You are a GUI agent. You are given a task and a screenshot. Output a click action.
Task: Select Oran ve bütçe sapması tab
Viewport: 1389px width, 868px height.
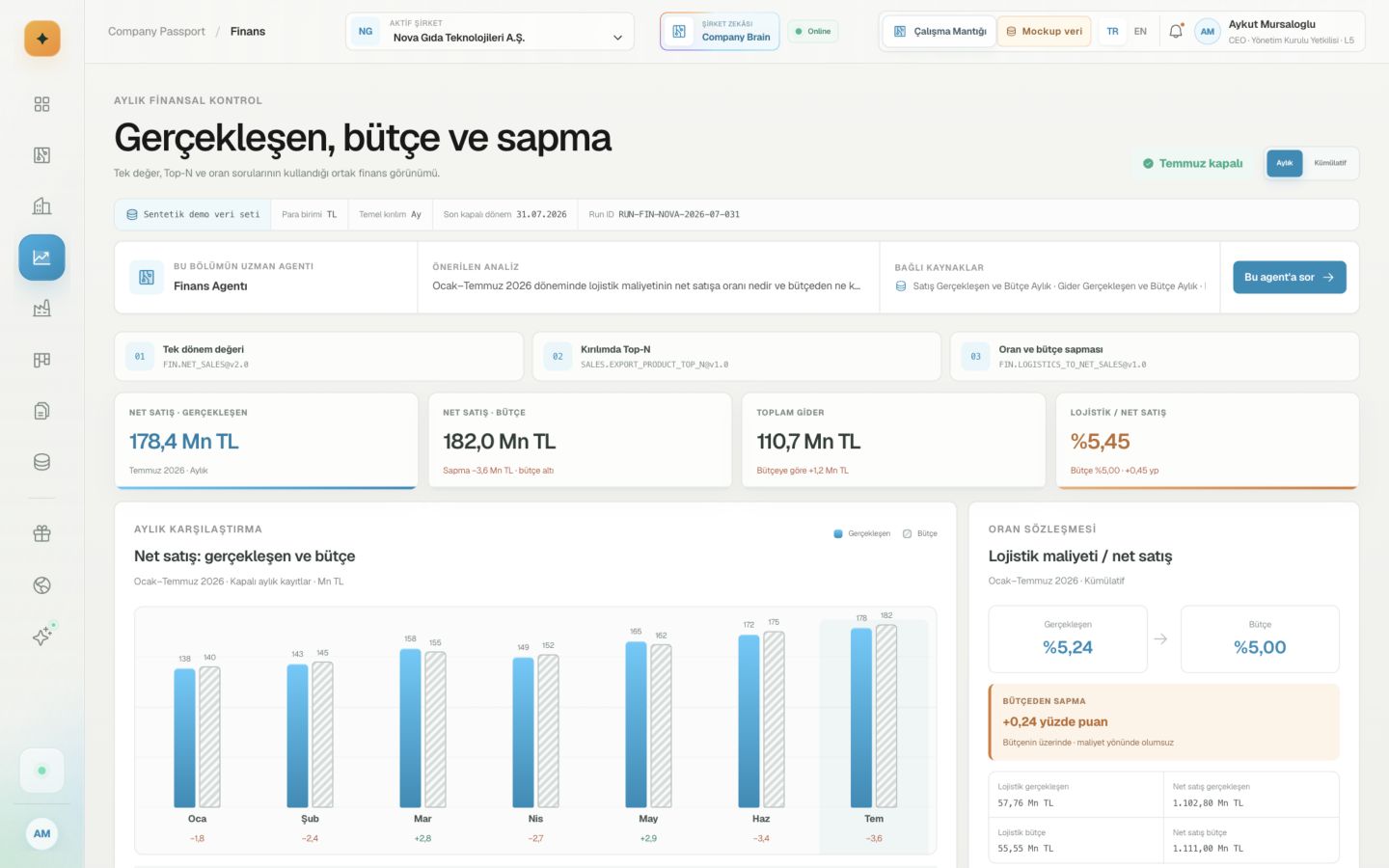[x=1155, y=357]
